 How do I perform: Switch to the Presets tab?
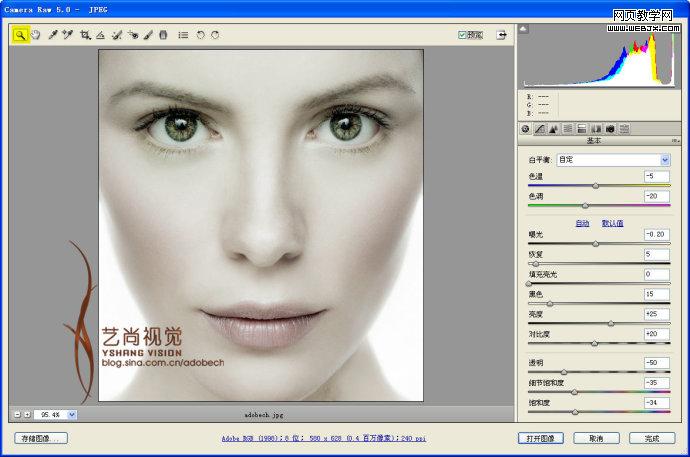click(624, 129)
